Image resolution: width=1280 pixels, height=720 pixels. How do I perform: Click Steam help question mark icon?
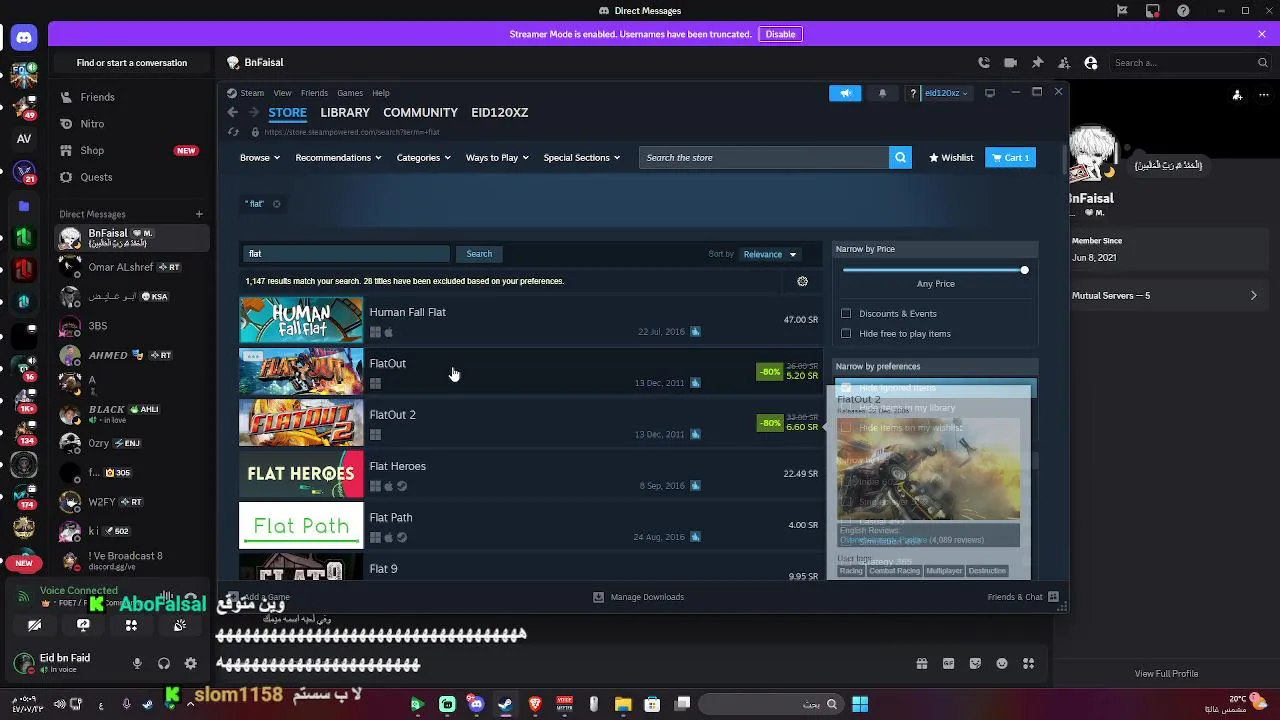912,93
